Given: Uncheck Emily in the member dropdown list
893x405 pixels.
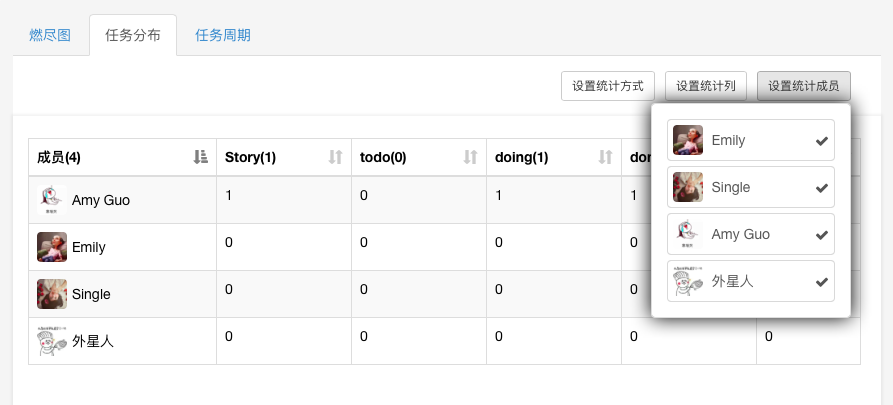Looking at the screenshot, I should (x=821, y=141).
